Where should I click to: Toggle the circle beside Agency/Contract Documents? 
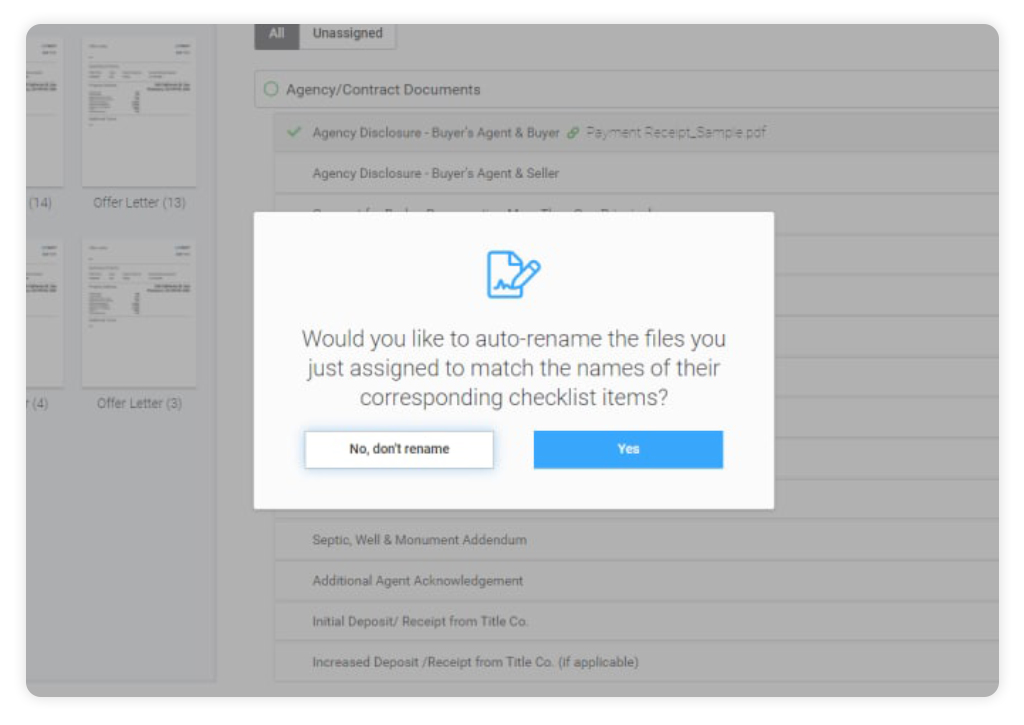tap(270, 90)
